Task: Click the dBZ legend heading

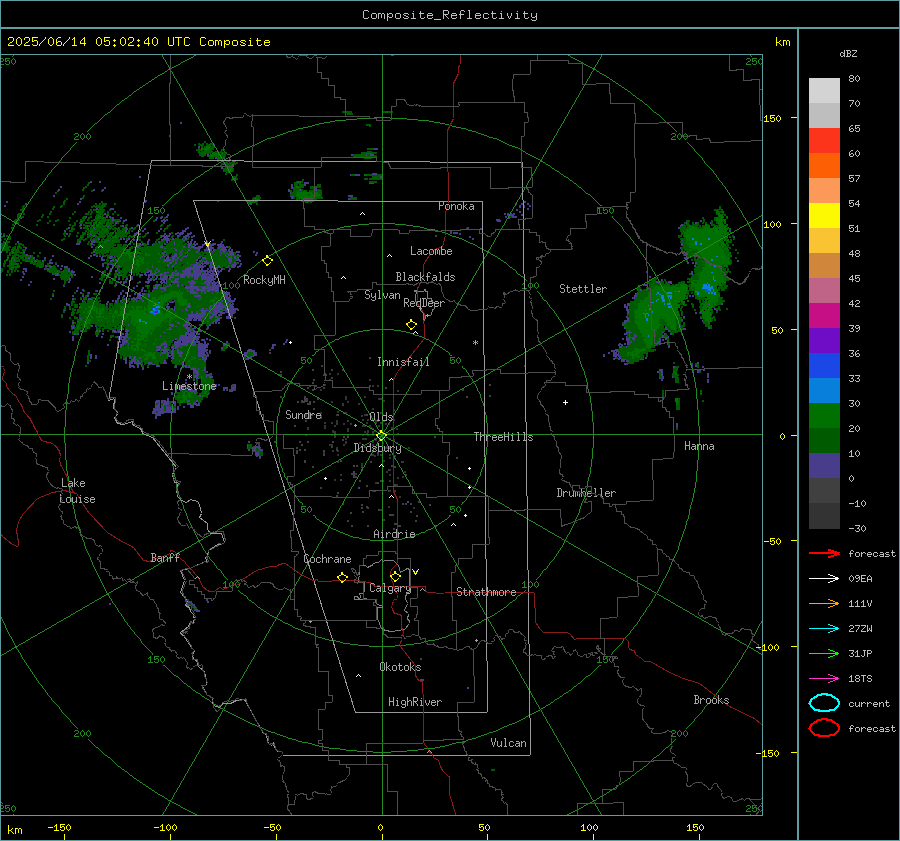Action: coord(848,53)
